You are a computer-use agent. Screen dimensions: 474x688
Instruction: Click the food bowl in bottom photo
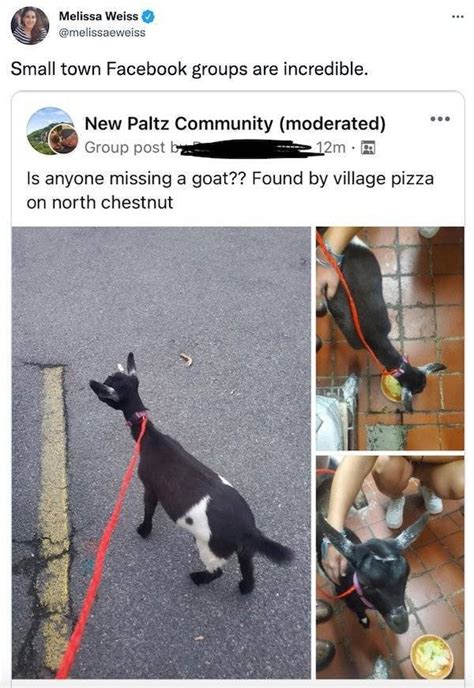tap(431, 656)
